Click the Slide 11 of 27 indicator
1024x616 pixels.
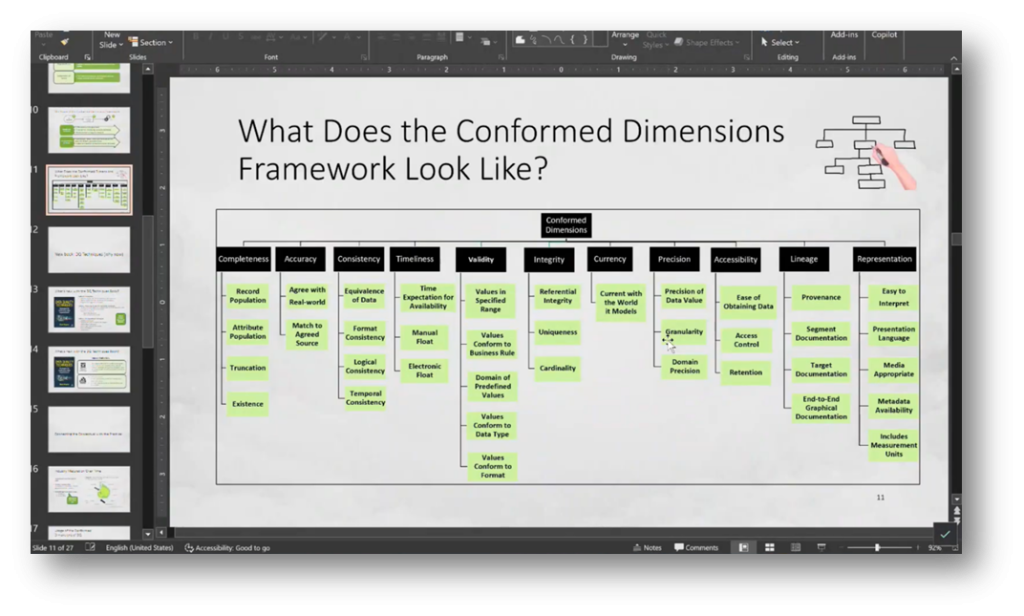pos(53,548)
